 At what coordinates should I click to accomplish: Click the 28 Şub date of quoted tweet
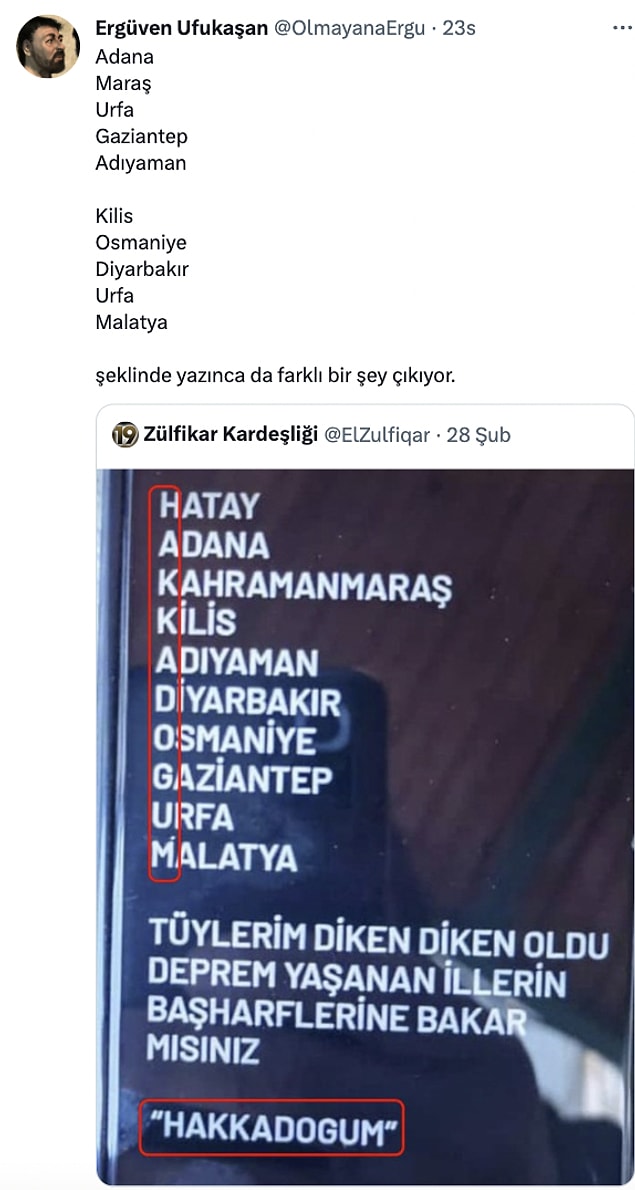point(479,435)
